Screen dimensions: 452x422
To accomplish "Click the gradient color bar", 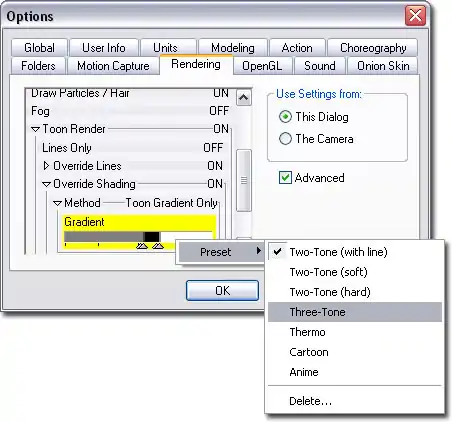I will 138,236.
